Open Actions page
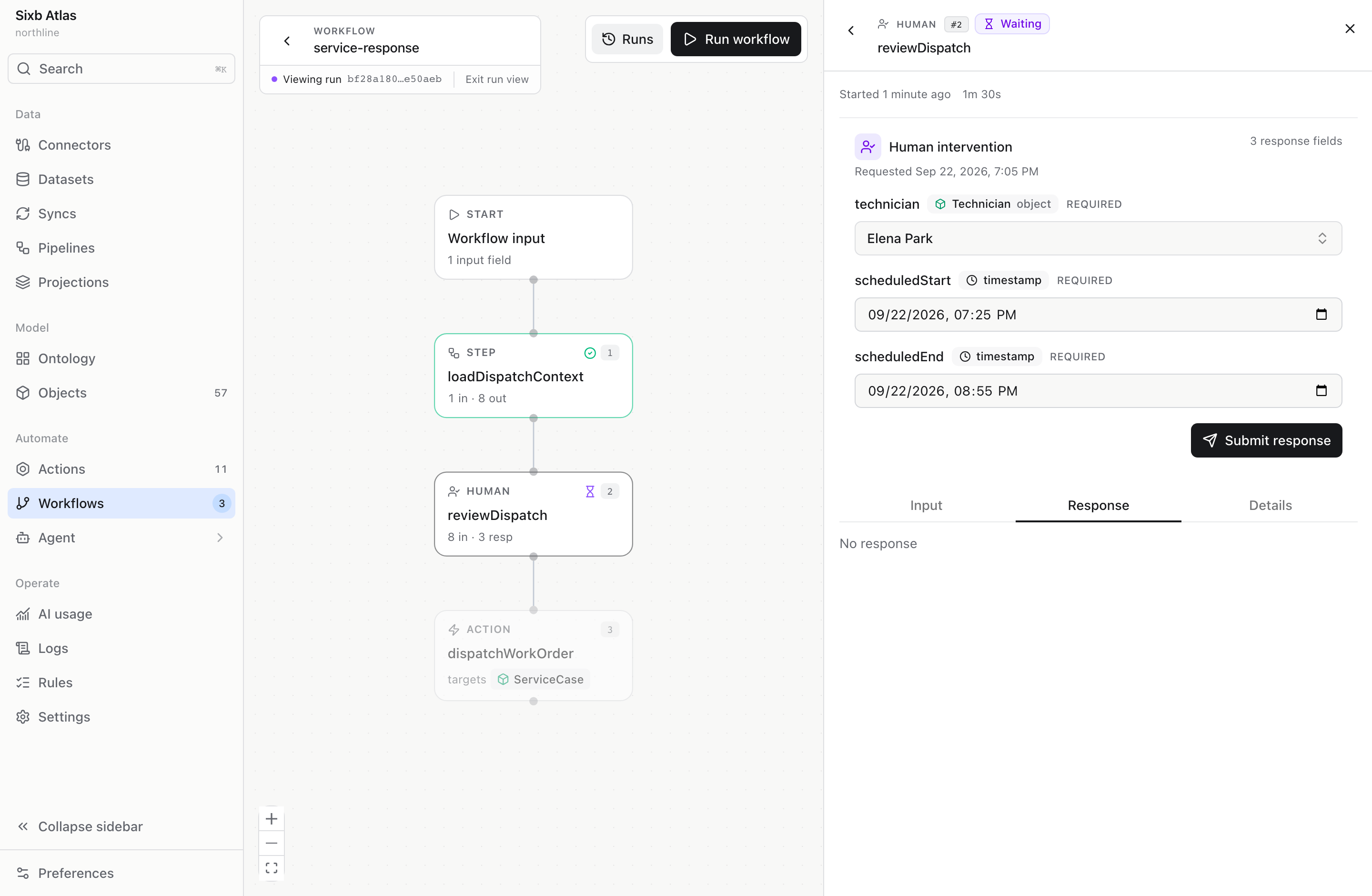The width and height of the screenshot is (1372, 896). click(x=121, y=469)
